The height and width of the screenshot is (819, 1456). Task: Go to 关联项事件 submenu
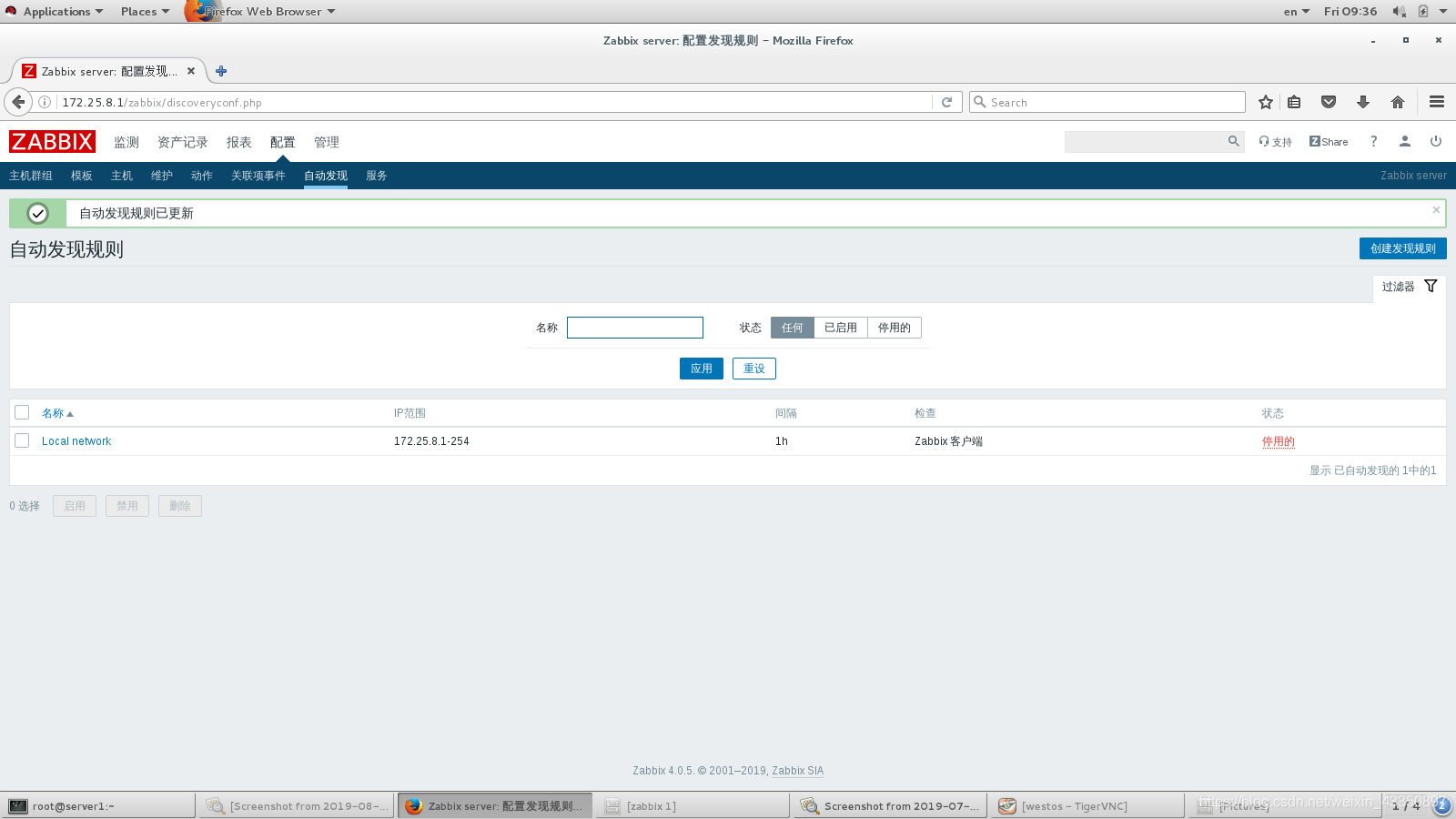258,176
